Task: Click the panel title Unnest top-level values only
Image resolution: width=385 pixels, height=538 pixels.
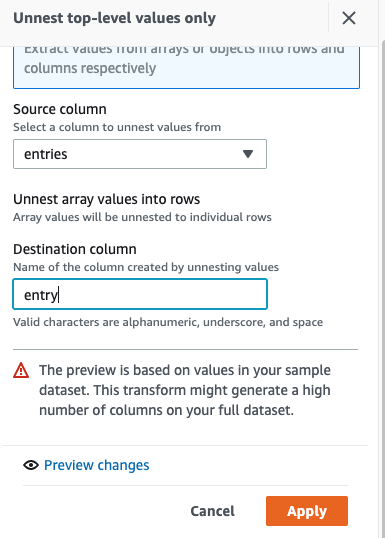Action: click(x=114, y=18)
